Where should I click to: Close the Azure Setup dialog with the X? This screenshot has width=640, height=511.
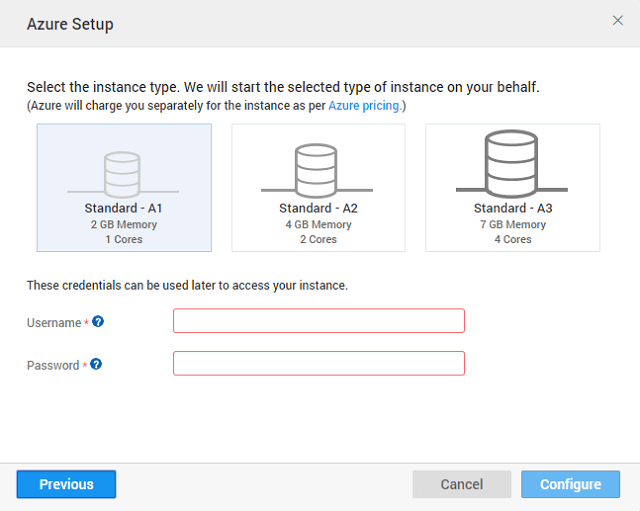617,21
